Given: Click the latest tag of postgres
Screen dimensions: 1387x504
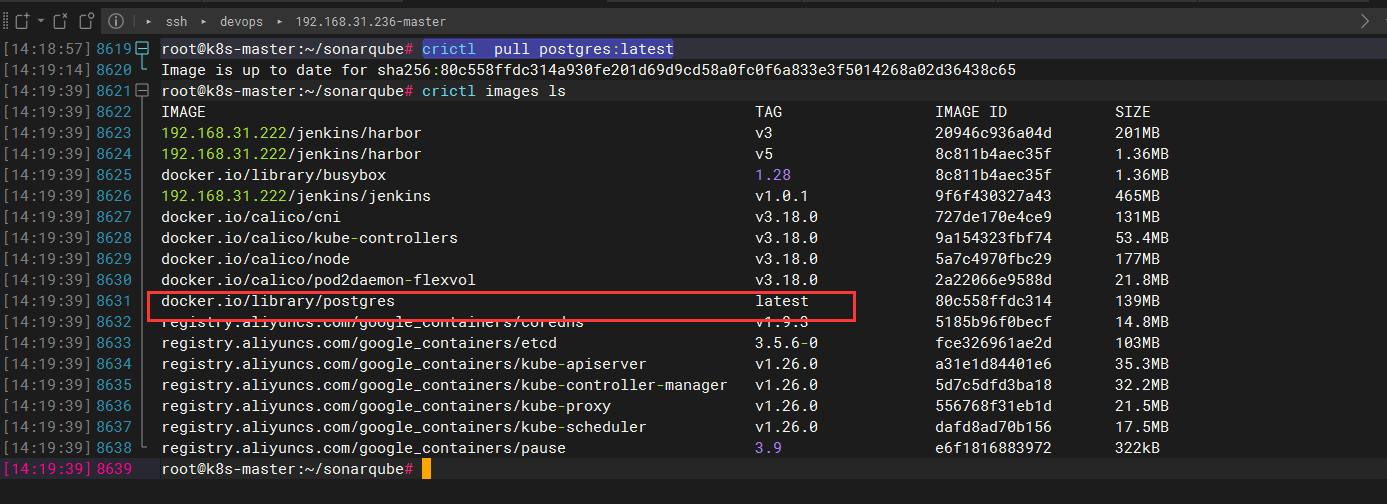Looking at the screenshot, I should point(782,301).
